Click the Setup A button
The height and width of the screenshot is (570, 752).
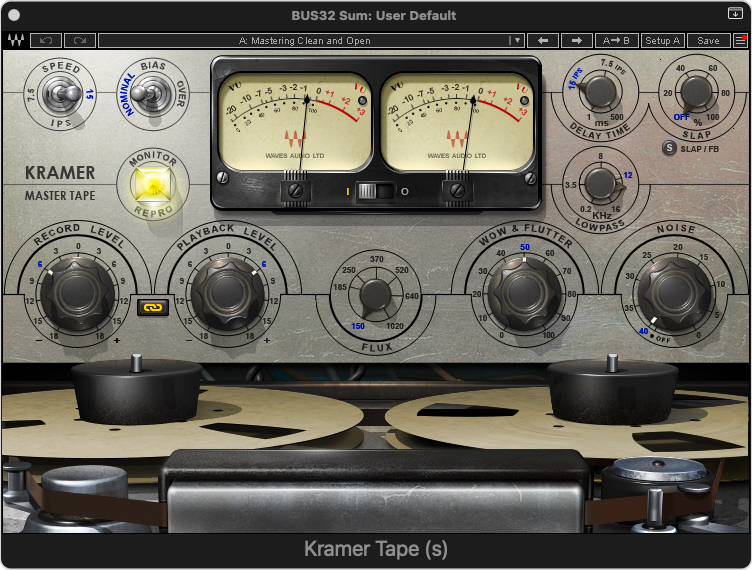coord(662,41)
